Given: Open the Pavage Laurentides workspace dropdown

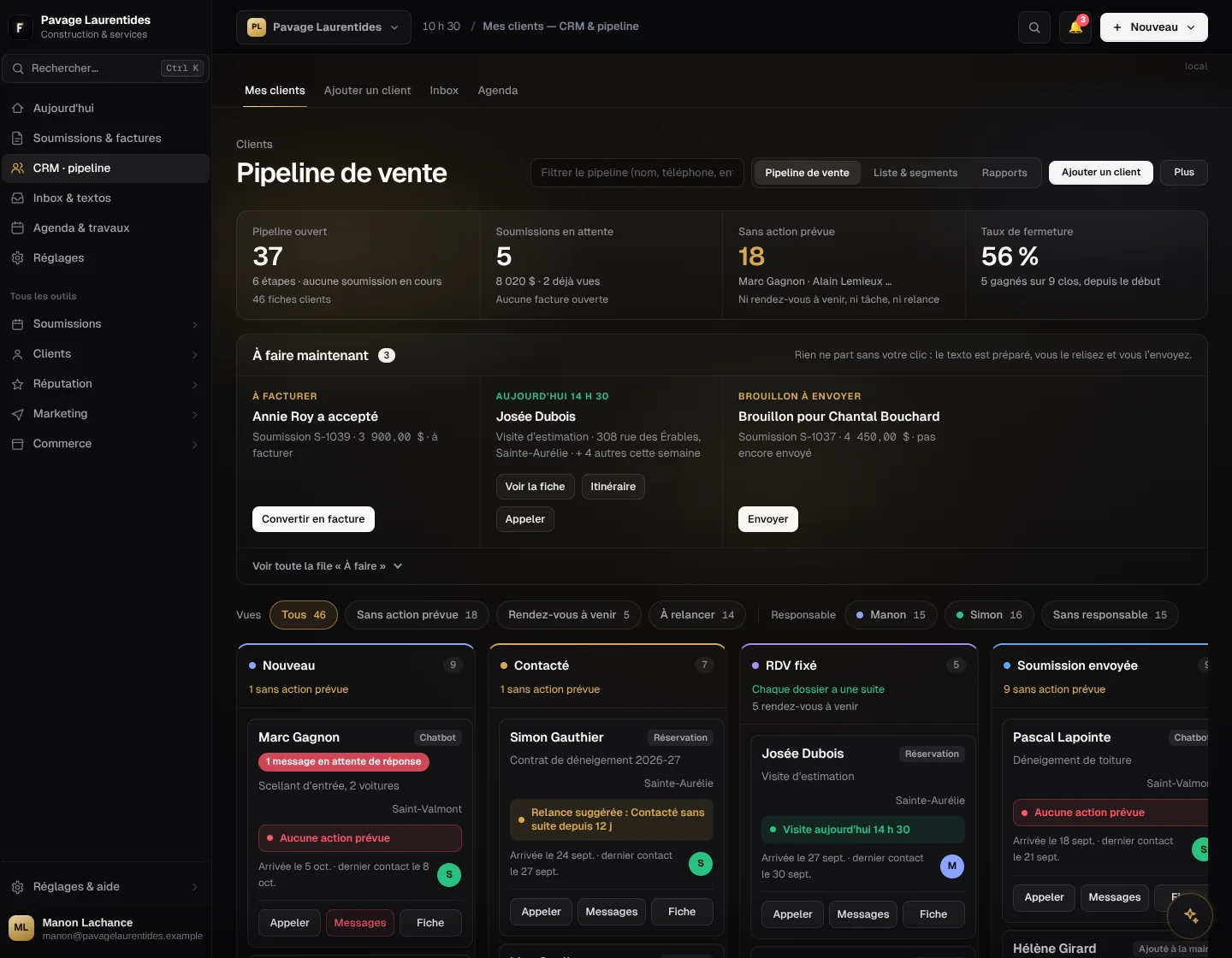Looking at the screenshot, I should [x=323, y=27].
